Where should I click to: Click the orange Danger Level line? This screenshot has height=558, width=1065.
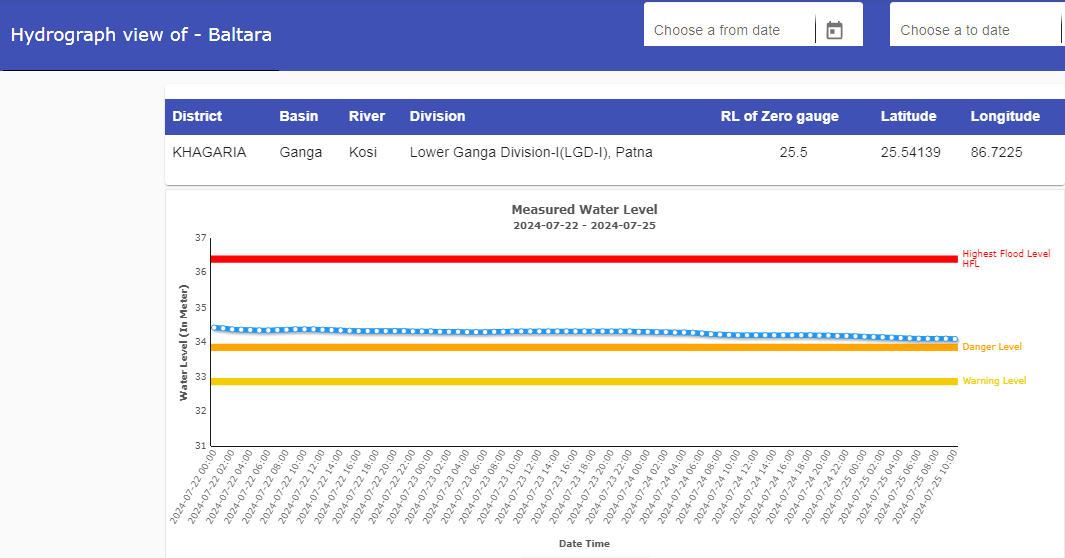(584, 347)
